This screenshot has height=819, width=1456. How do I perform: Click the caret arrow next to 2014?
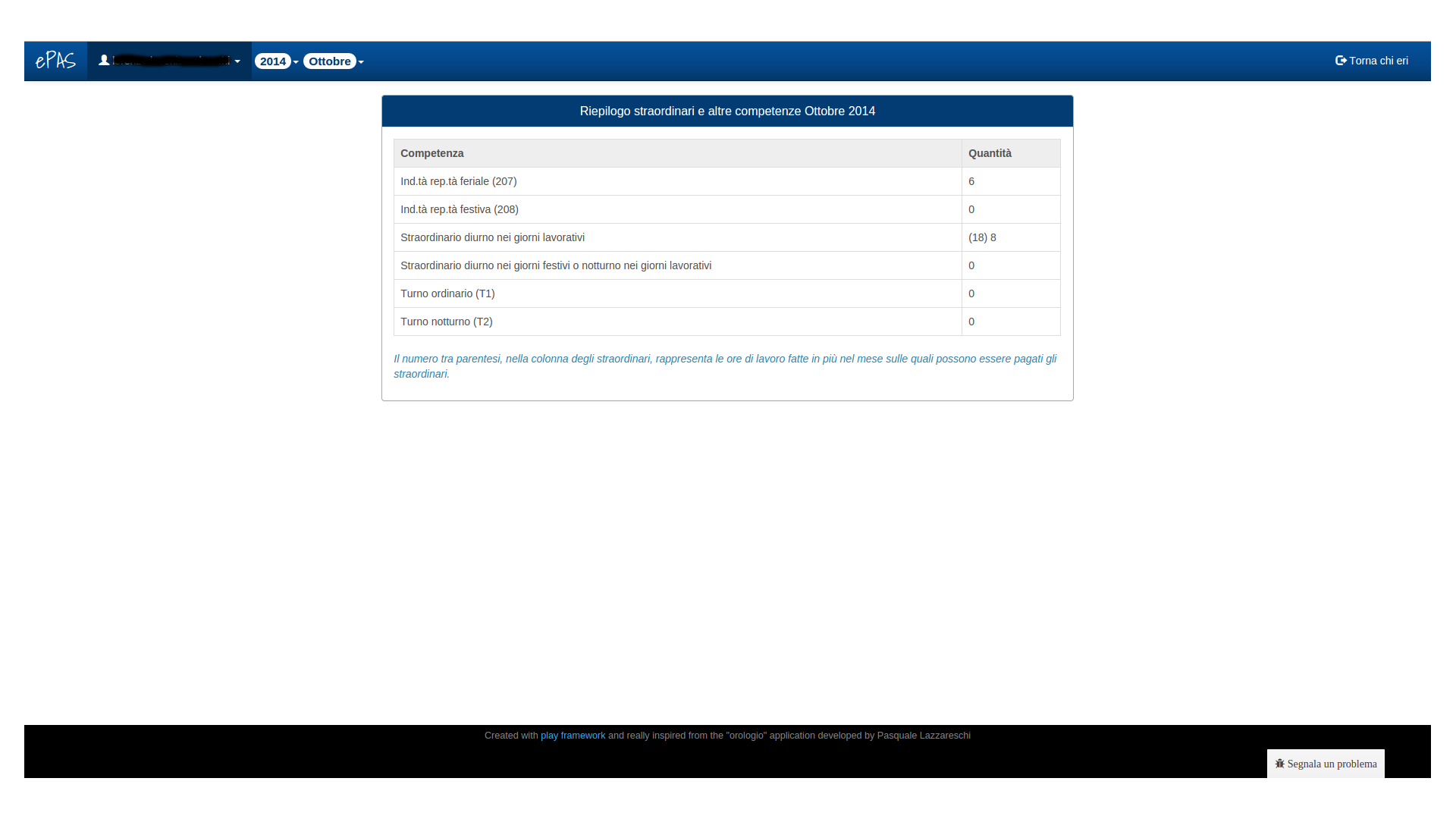[x=296, y=62]
